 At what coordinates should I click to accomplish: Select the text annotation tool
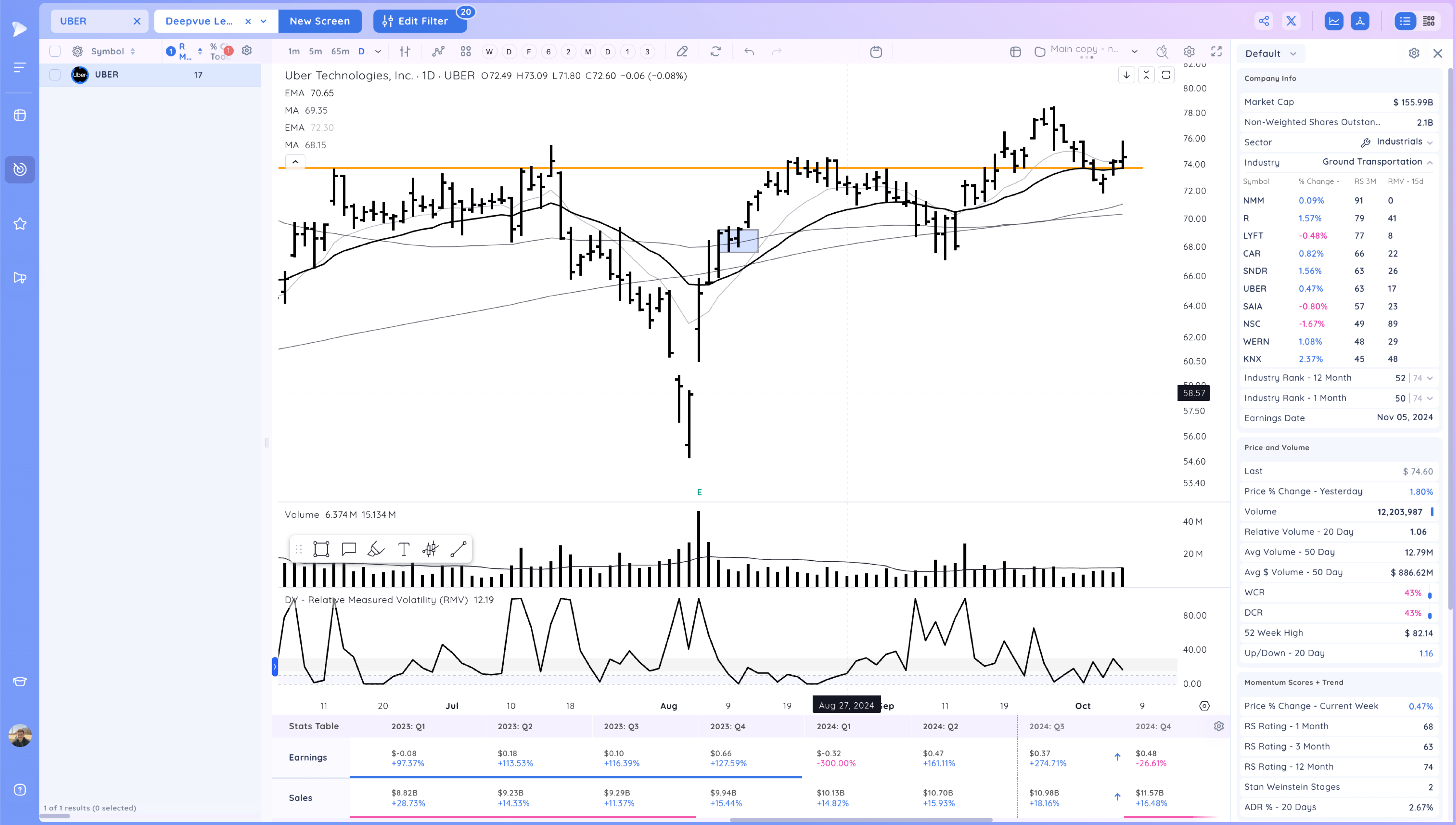pos(403,549)
